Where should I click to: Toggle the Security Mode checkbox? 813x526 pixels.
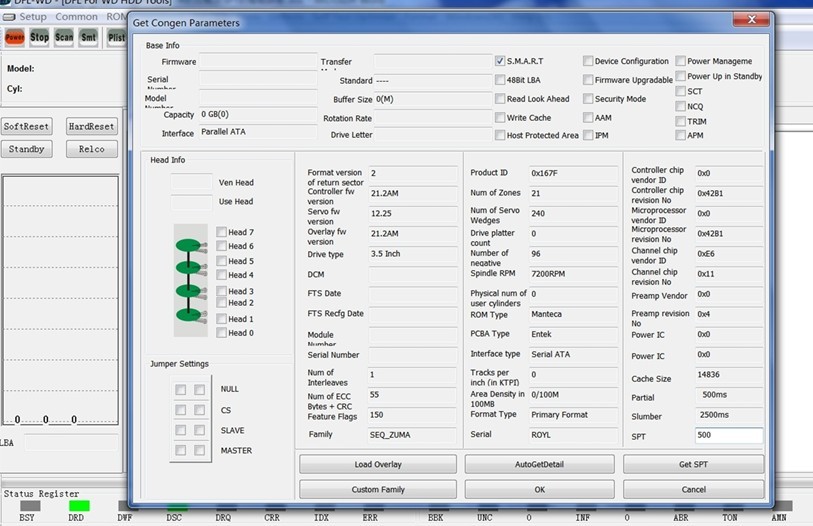(588, 99)
